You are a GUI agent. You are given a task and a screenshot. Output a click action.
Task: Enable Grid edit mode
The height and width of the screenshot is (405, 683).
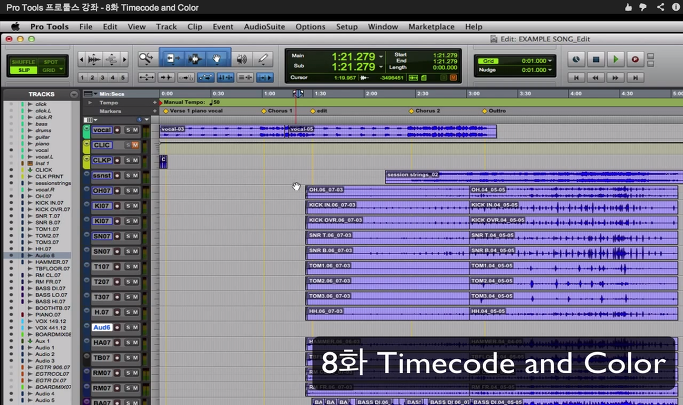click(48, 70)
